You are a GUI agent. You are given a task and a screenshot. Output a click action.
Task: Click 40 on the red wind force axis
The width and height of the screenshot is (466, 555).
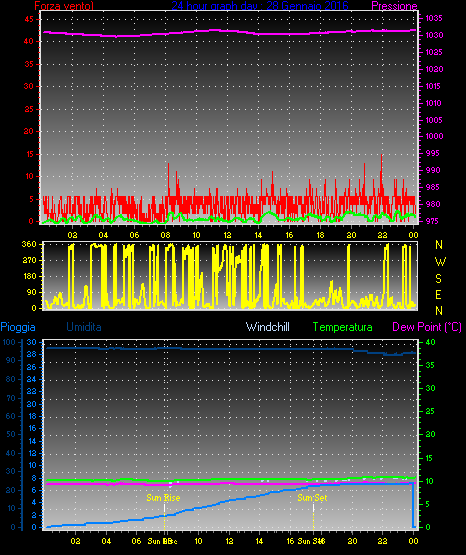29,41
